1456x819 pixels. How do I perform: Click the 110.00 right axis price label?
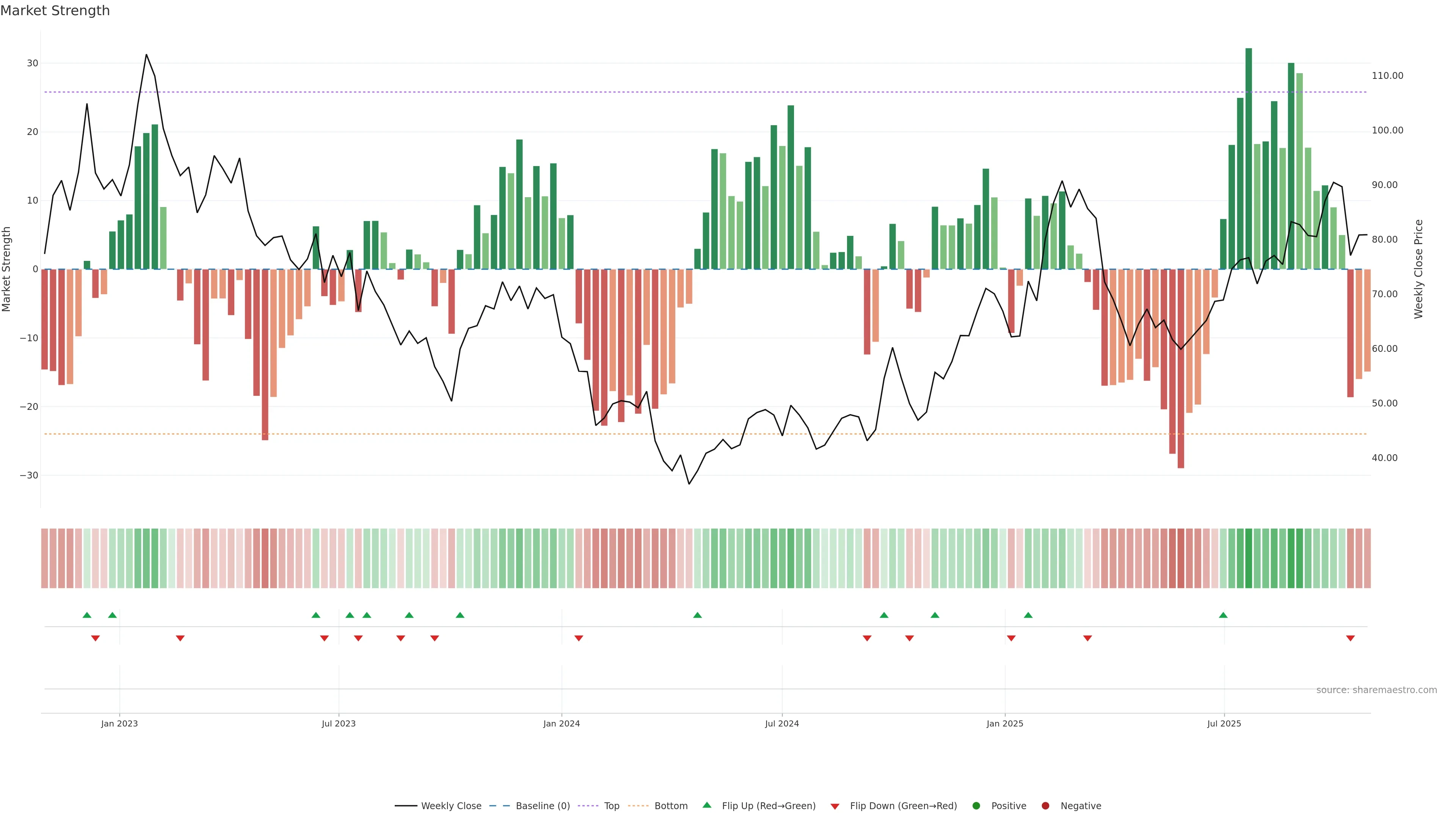point(1387,76)
